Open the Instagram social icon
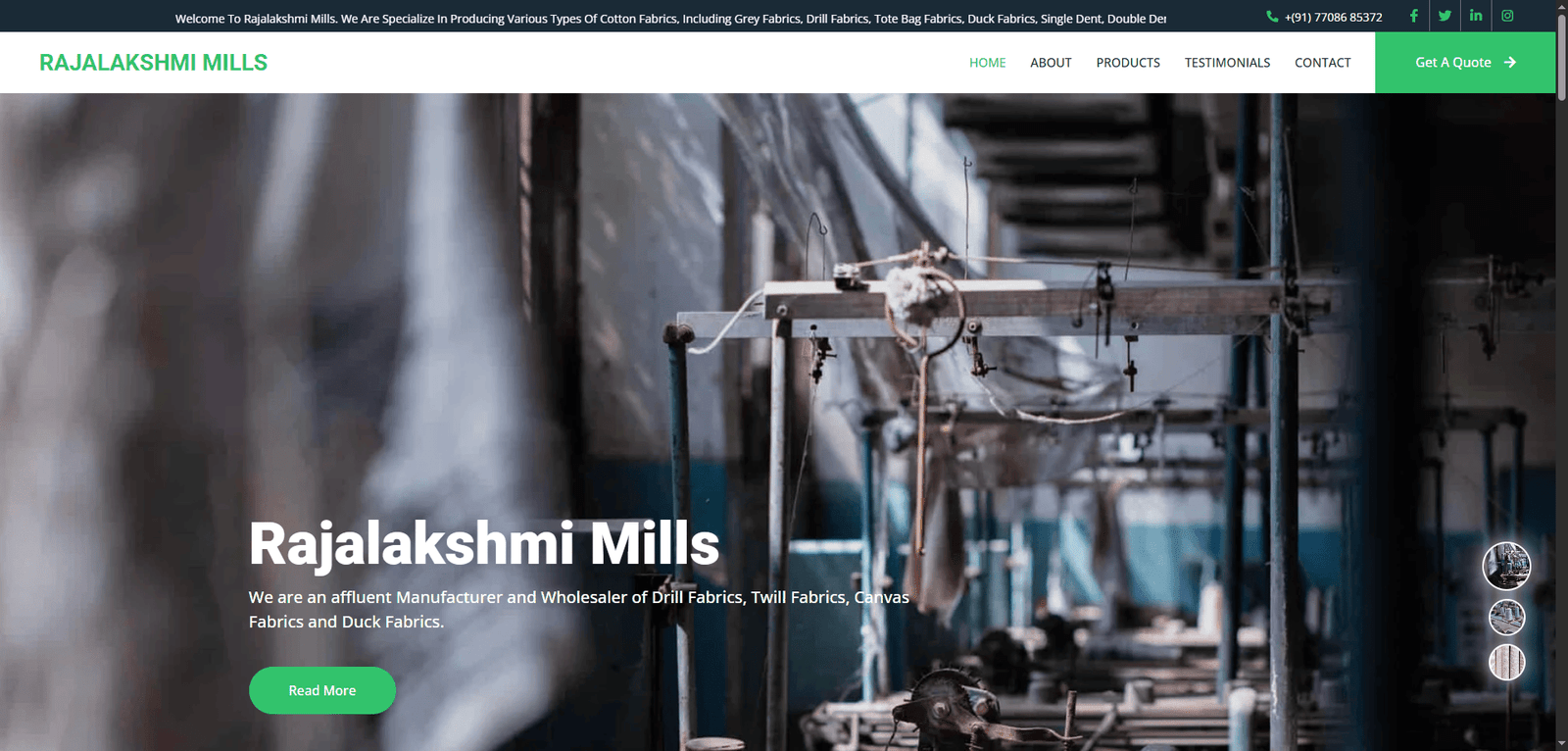 [x=1507, y=16]
